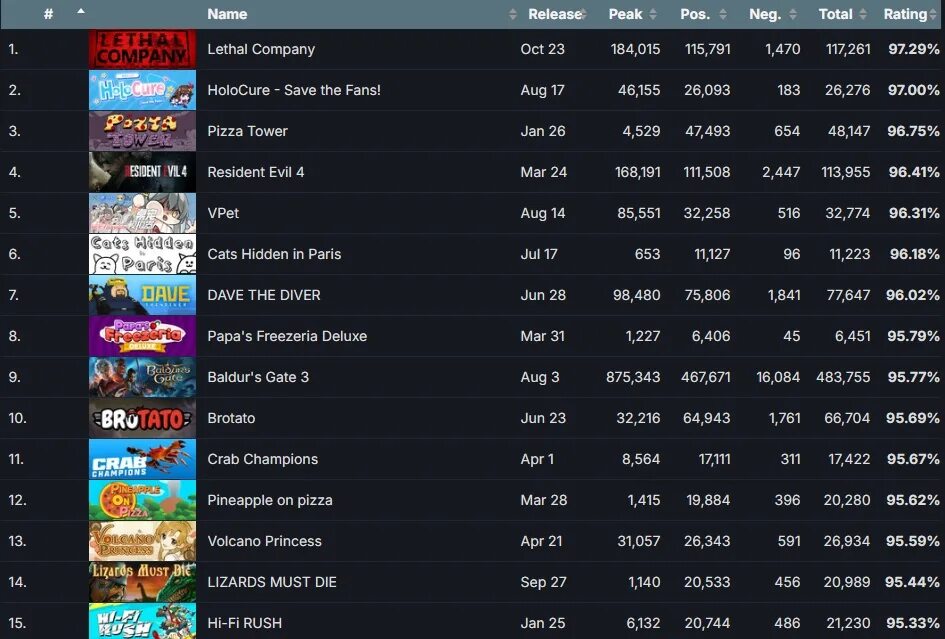Select Lethal Company's 97.29% rating
This screenshot has width=945, height=639.
coord(914,49)
